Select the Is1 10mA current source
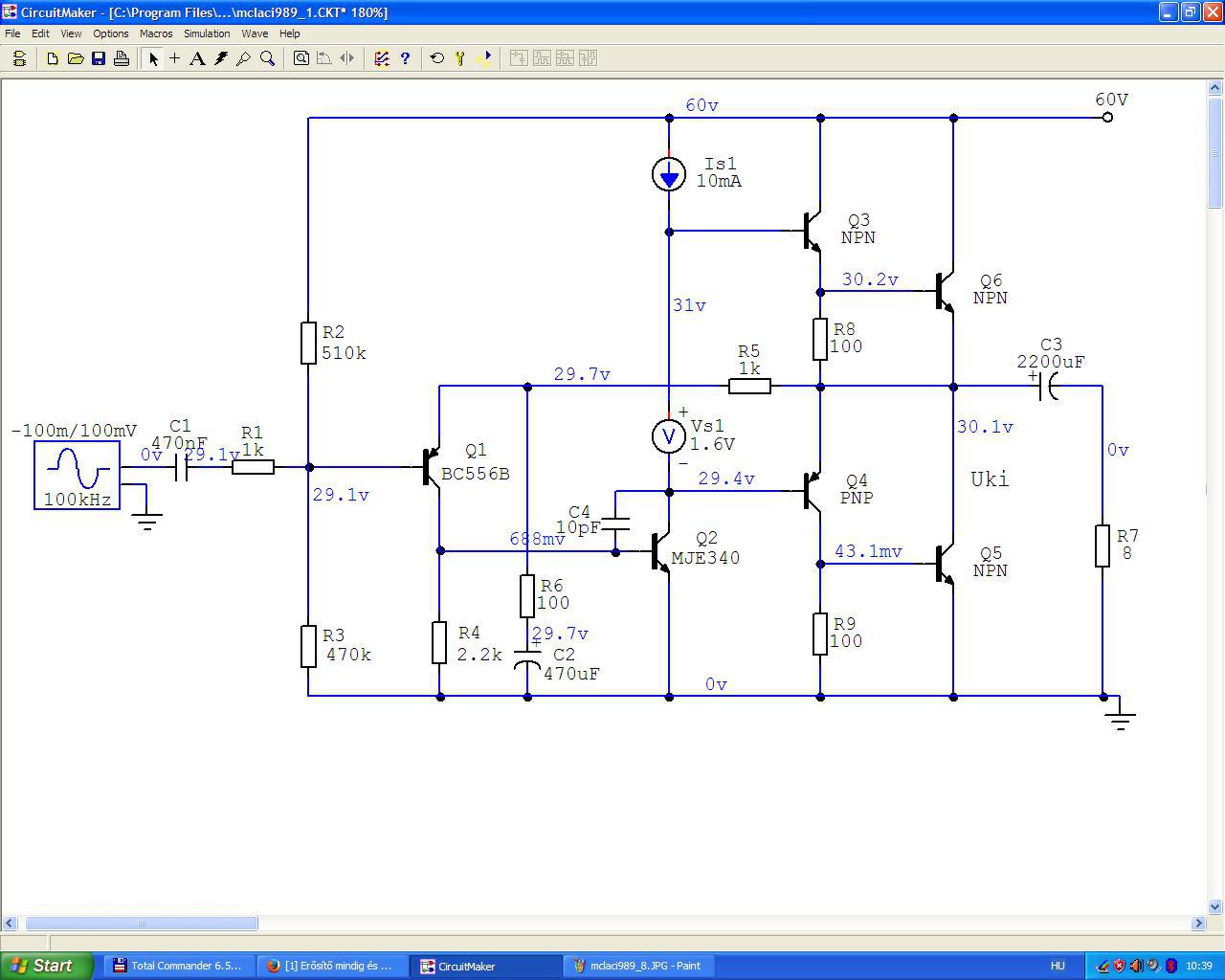Image resolution: width=1225 pixels, height=980 pixels. pos(669,174)
